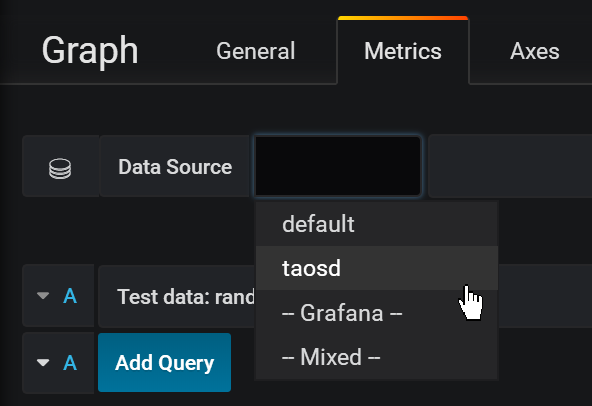This screenshot has height=406, width=592.
Task: Go to the Axes tab
Action: point(535,51)
